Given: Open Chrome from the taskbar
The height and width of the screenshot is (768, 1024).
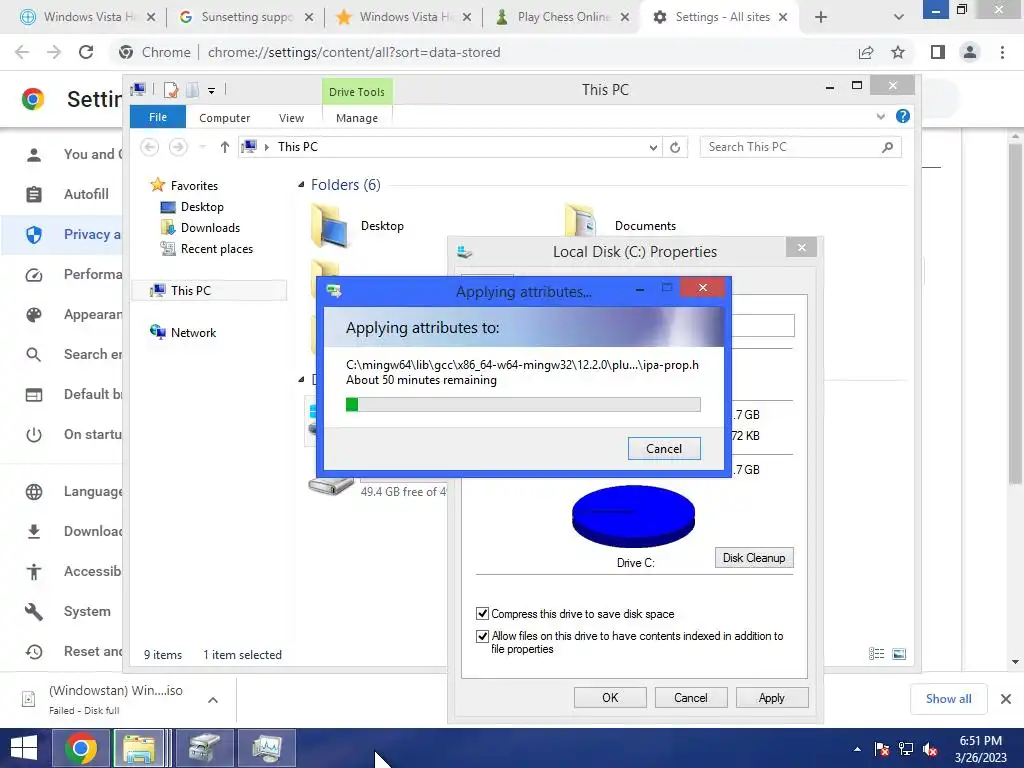Looking at the screenshot, I should (81, 748).
